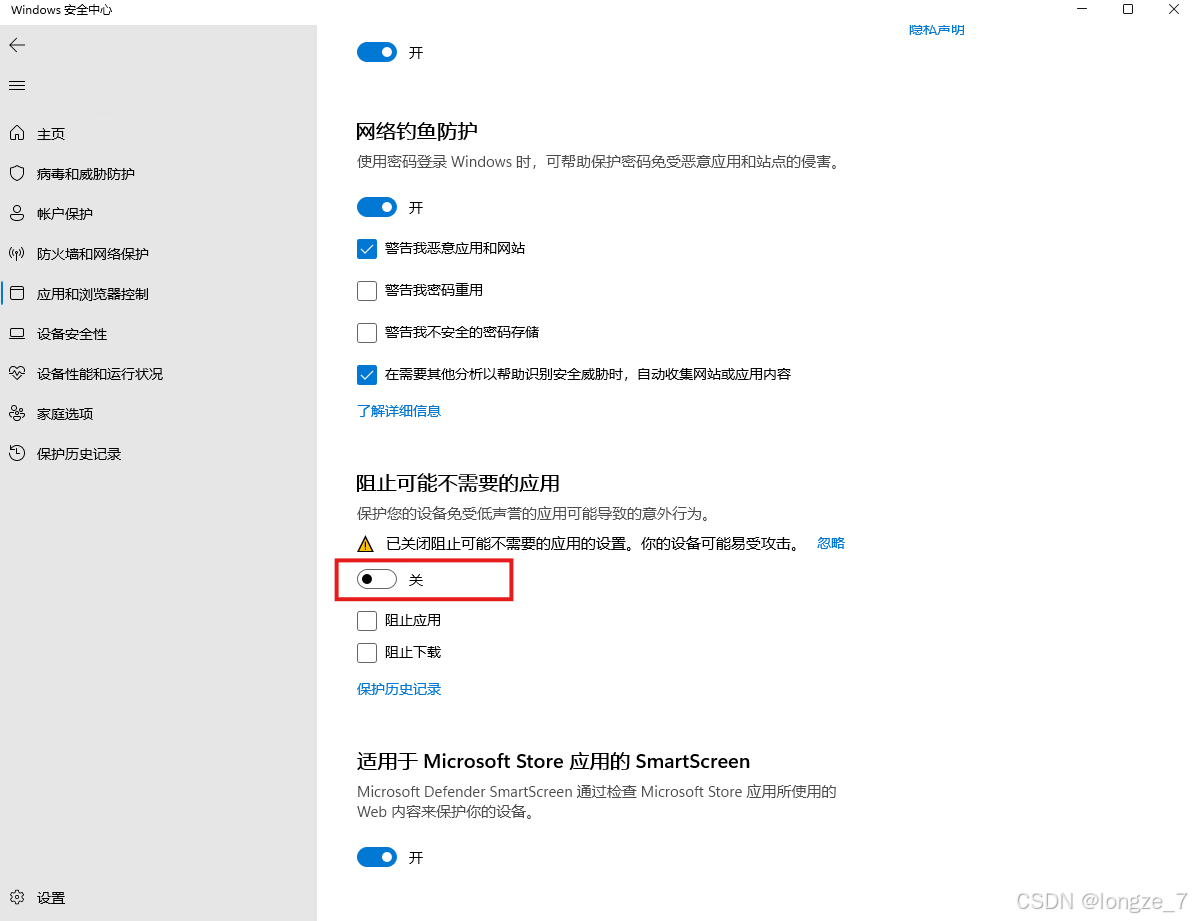Check 警告我不安全的密码存储 checkbox
The width and height of the screenshot is (1192, 921).
click(367, 332)
